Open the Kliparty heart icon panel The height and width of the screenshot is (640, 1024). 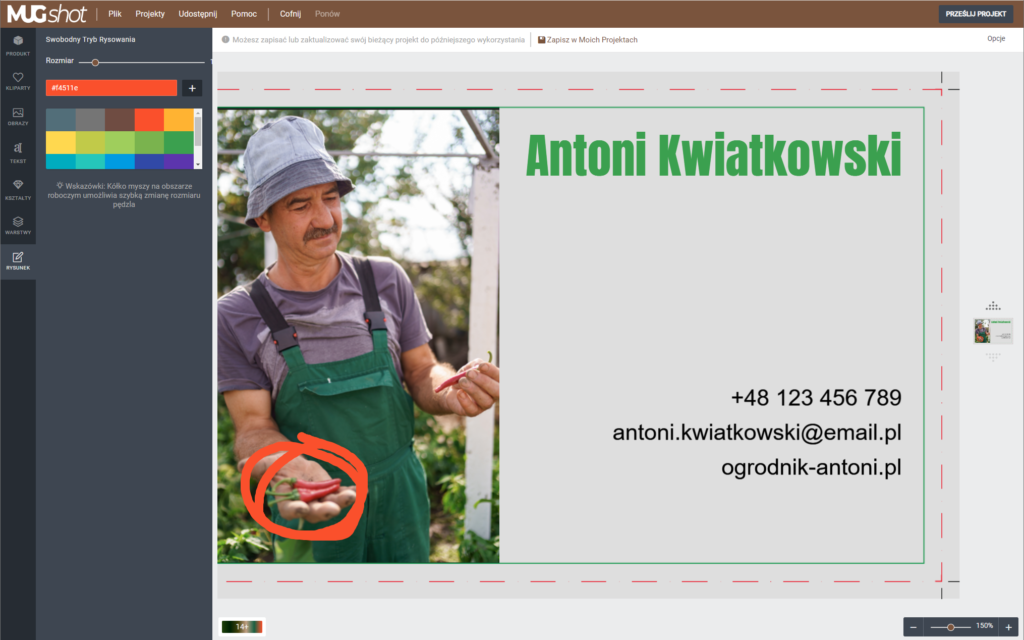click(18, 81)
